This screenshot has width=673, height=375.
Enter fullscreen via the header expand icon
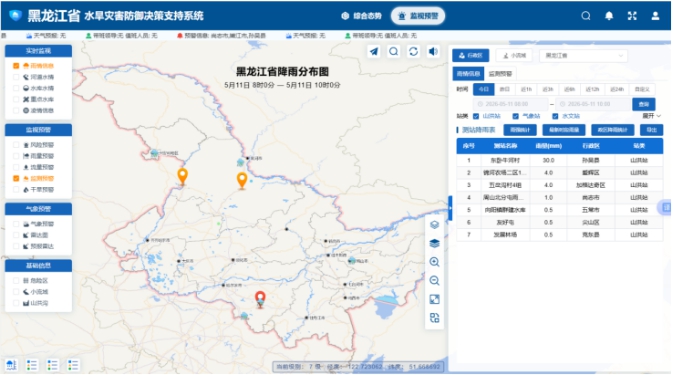coord(632,16)
